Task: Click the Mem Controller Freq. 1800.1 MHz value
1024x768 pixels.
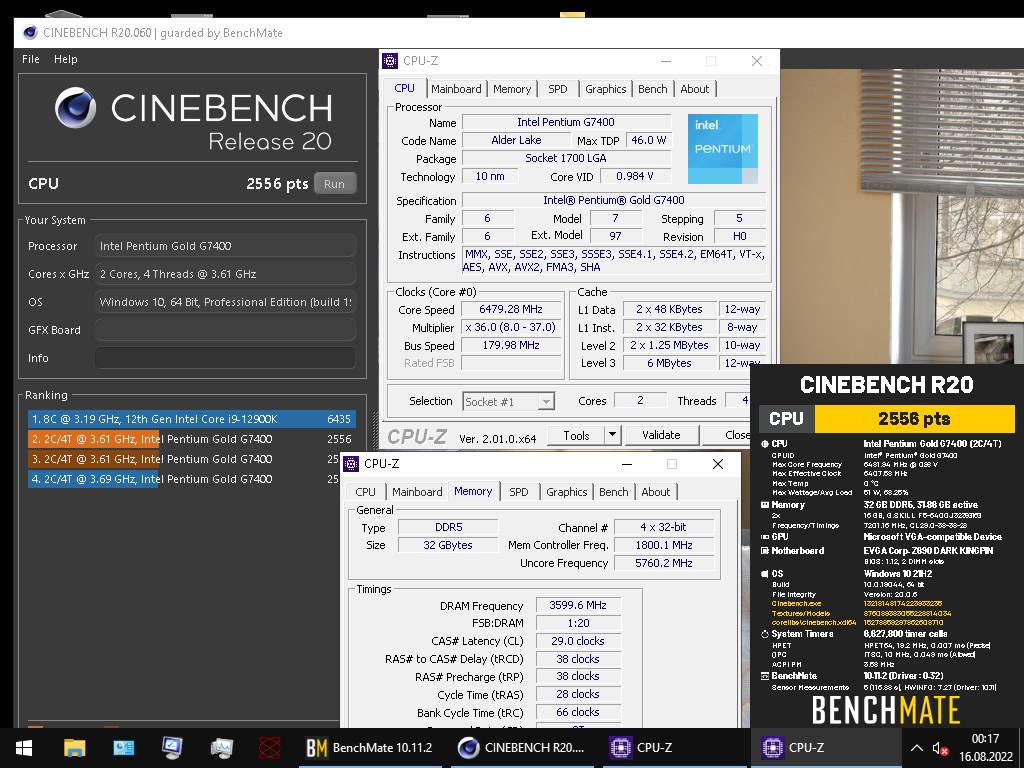Action: (664, 545)
